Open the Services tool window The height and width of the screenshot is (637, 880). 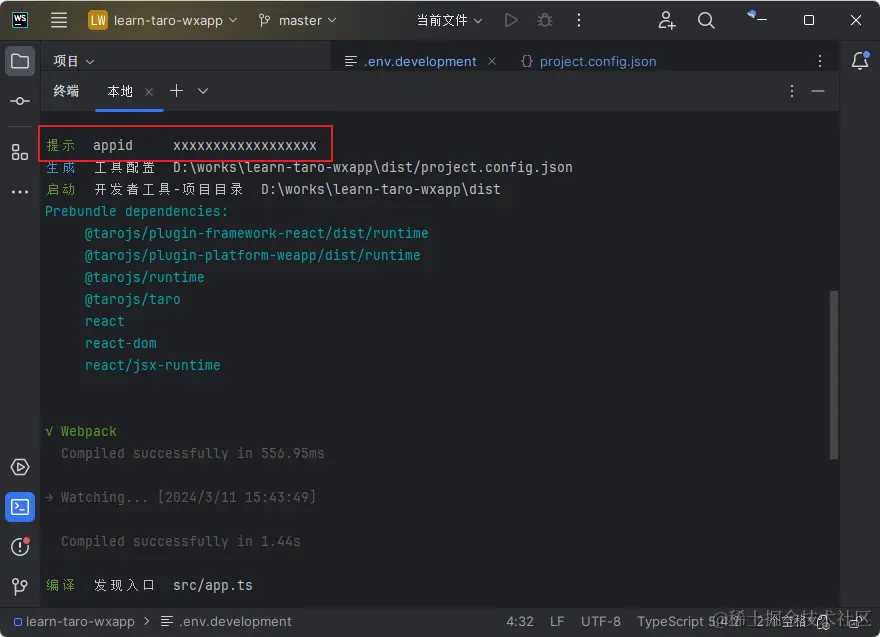(20, 467)
